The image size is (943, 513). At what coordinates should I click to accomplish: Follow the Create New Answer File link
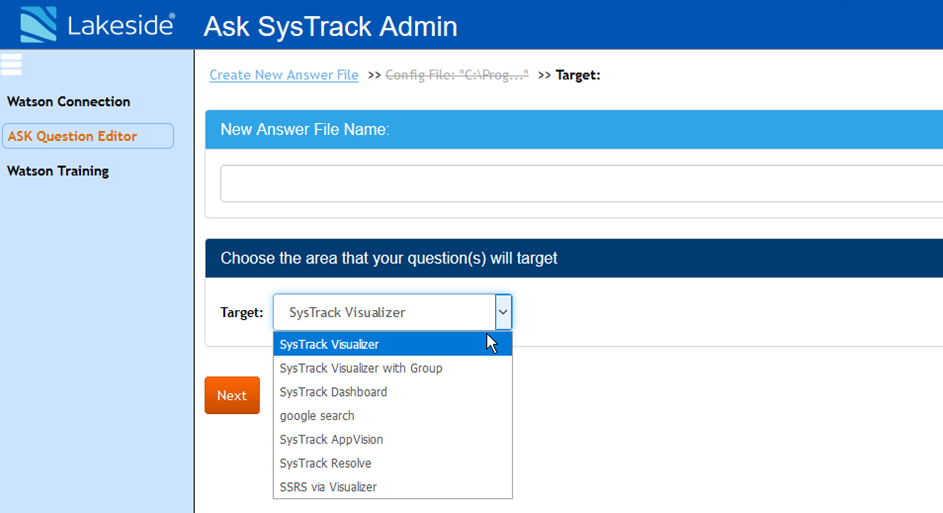[x=284, y=75]
